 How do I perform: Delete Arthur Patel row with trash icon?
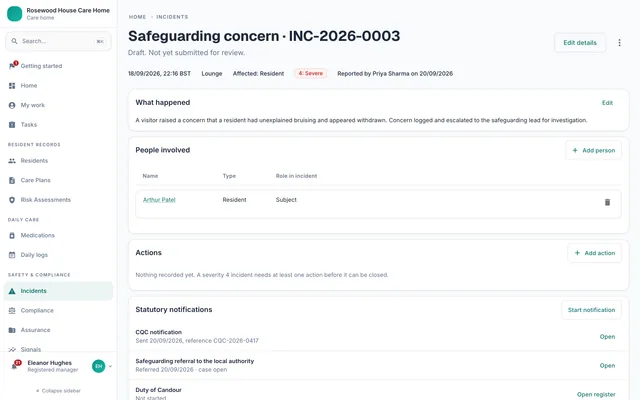(x=607, y=202)
